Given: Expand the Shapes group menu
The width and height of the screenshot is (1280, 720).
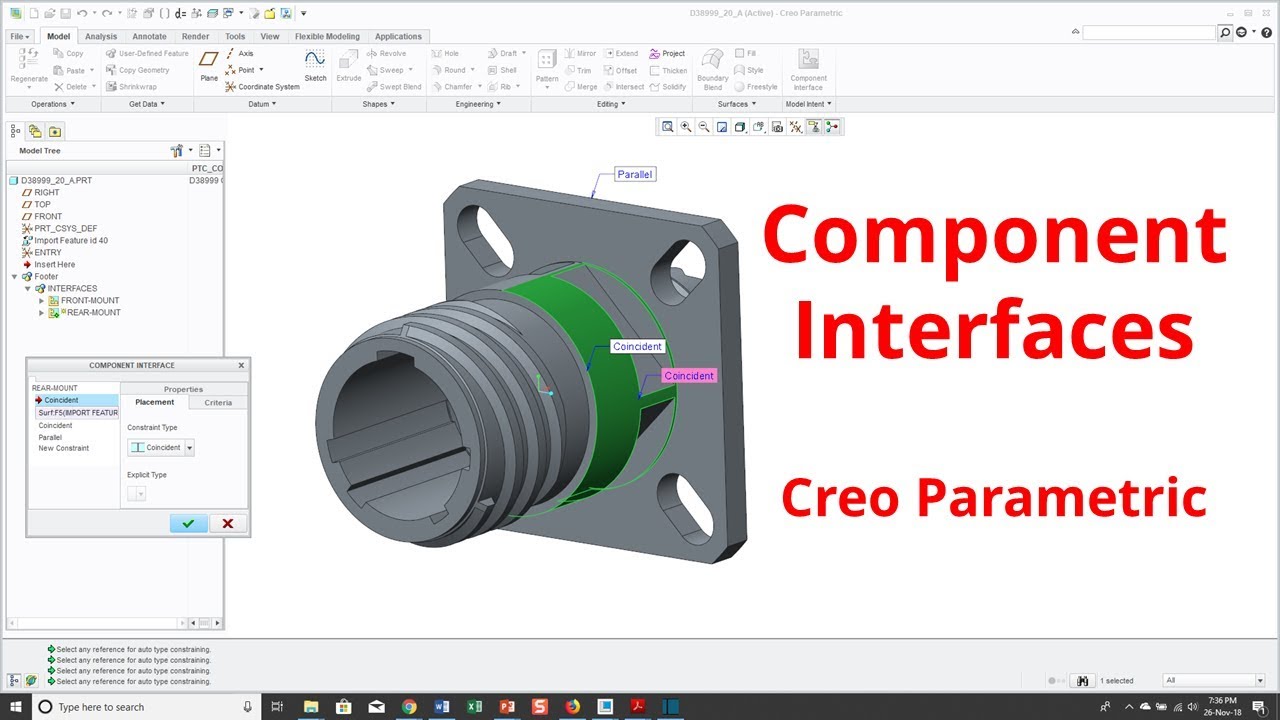Looking at the screenshot, I should (378, 104).
